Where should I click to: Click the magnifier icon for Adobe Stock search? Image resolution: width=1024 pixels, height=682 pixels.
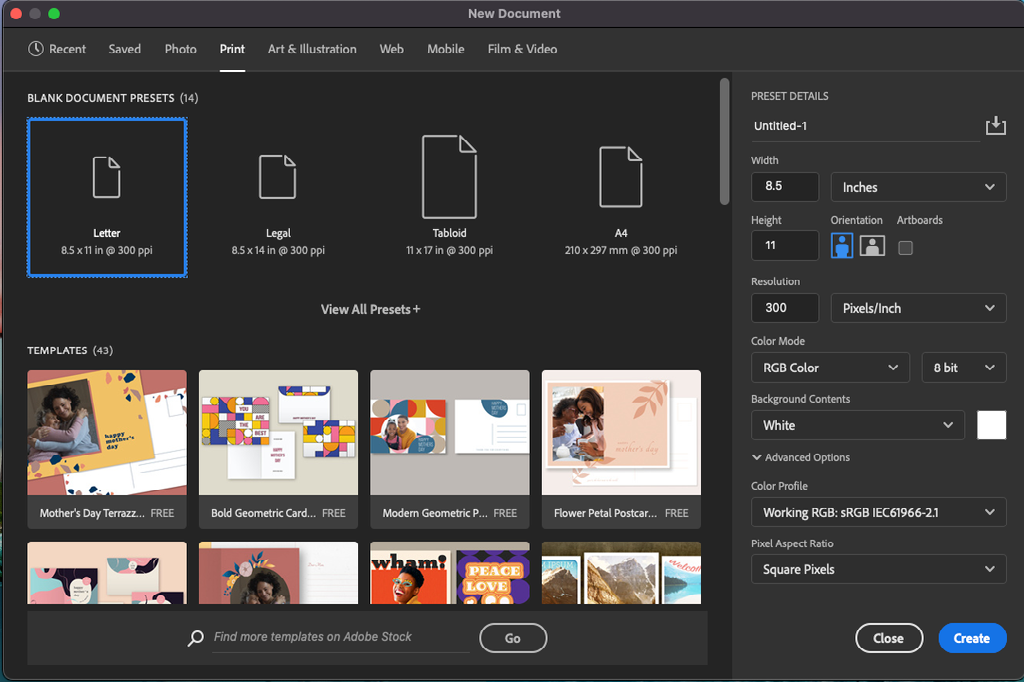pos(196,638)
